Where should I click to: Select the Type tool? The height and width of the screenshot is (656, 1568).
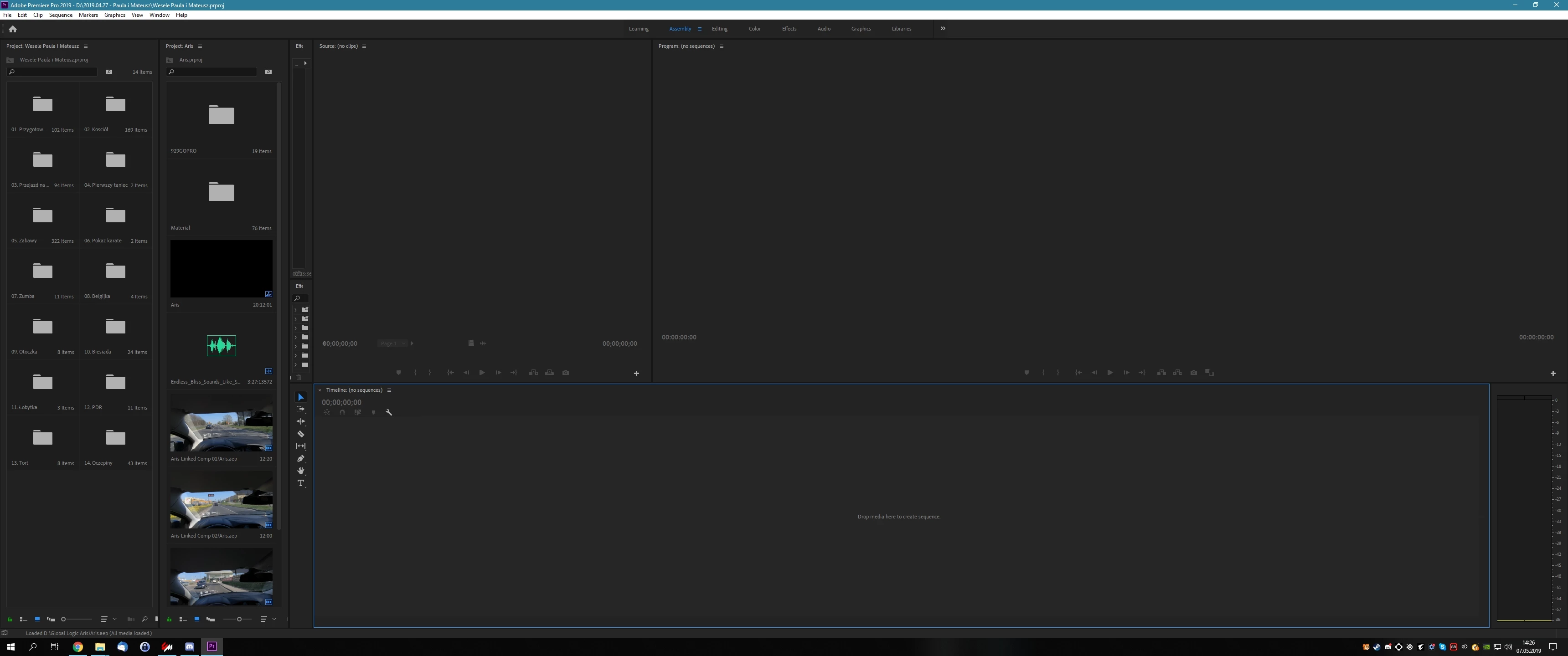301,483
